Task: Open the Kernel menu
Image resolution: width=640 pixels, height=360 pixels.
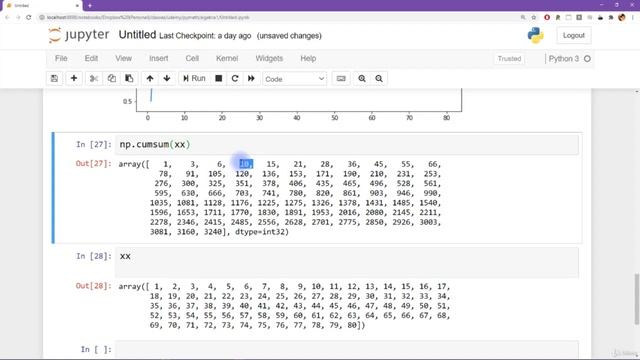Action: tap(227, 58)
